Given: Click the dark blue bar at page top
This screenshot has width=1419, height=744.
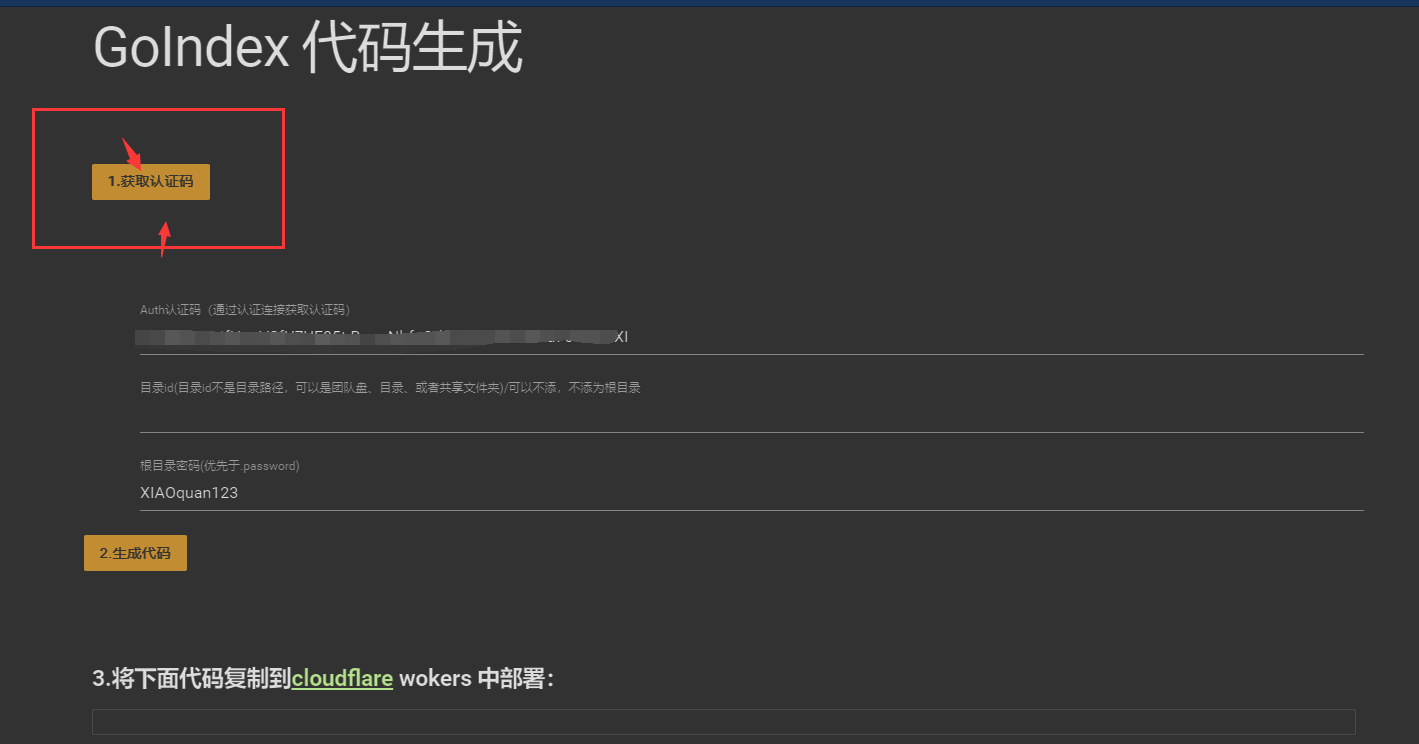Looking at the screenshot, I should pos(709,3).
